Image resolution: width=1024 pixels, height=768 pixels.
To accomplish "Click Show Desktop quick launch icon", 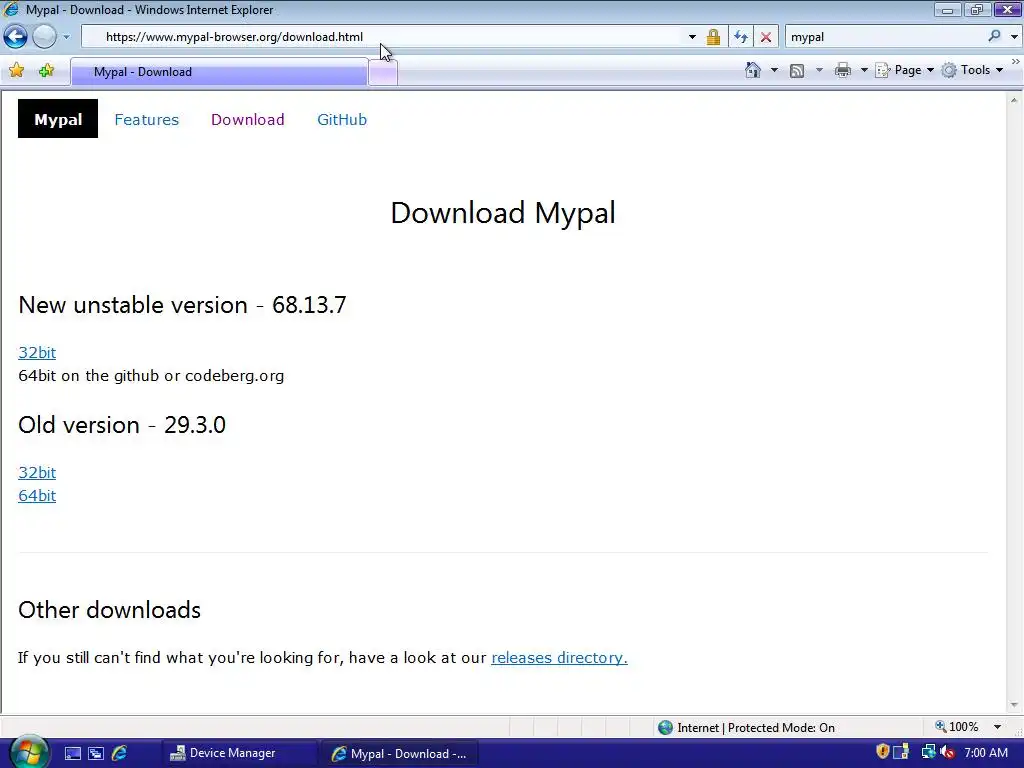I will (72, 754).
